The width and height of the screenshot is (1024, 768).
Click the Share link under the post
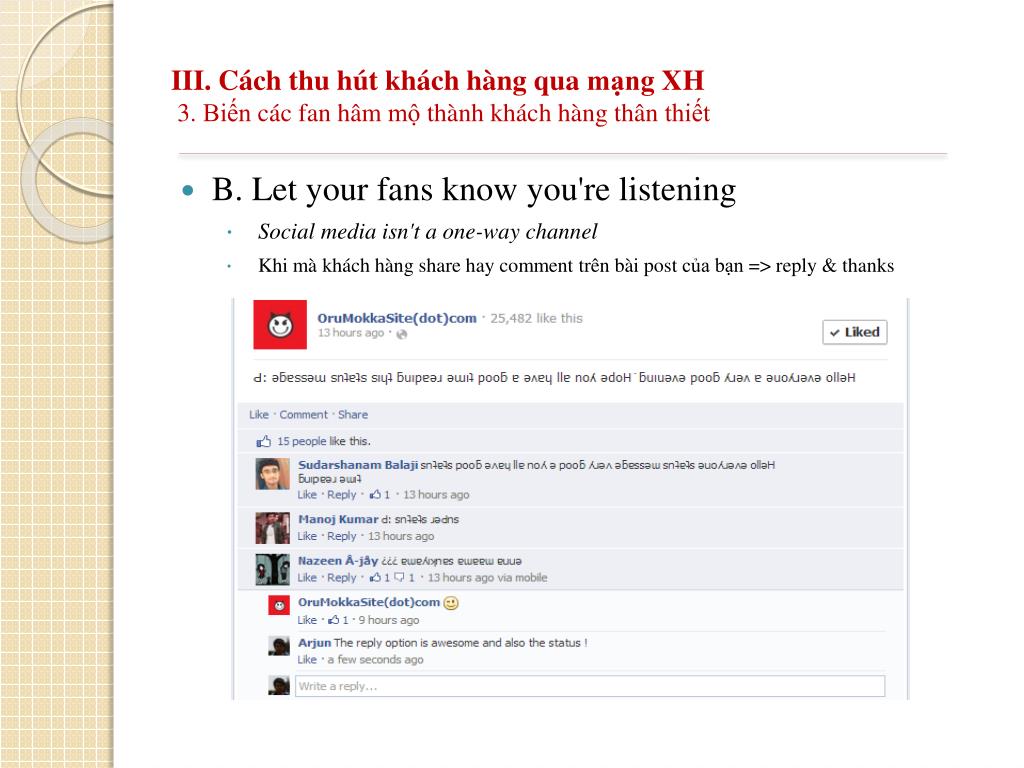pos(353,415)
